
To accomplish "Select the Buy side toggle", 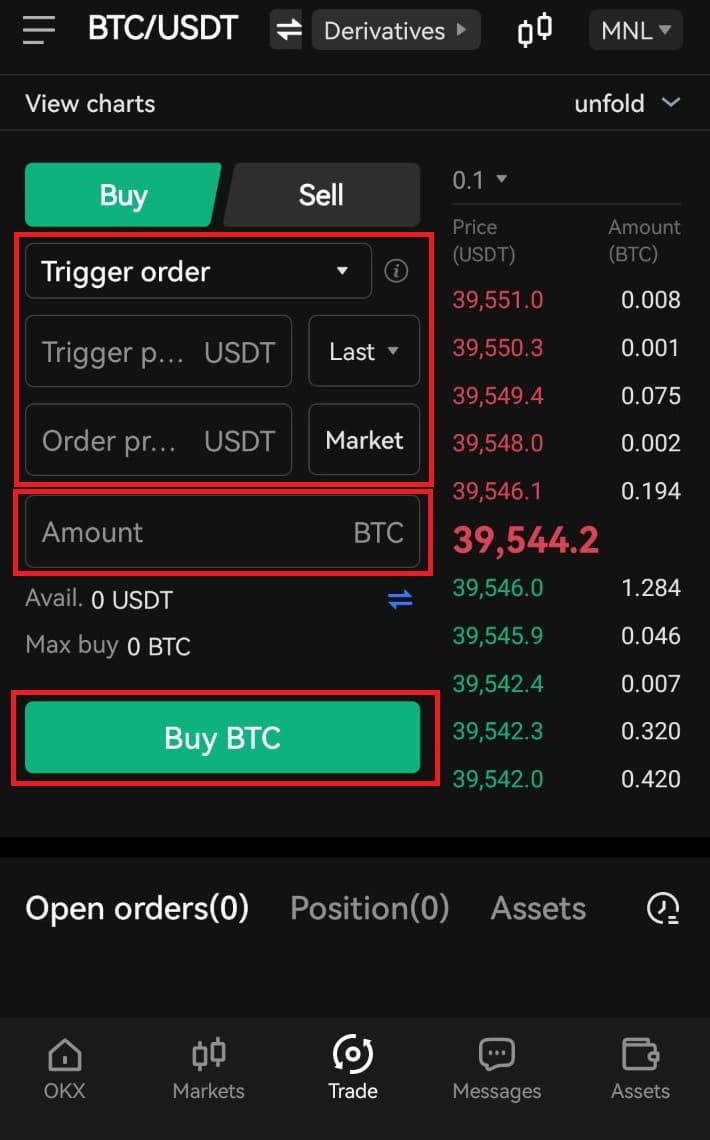I will tap(123, 195).
